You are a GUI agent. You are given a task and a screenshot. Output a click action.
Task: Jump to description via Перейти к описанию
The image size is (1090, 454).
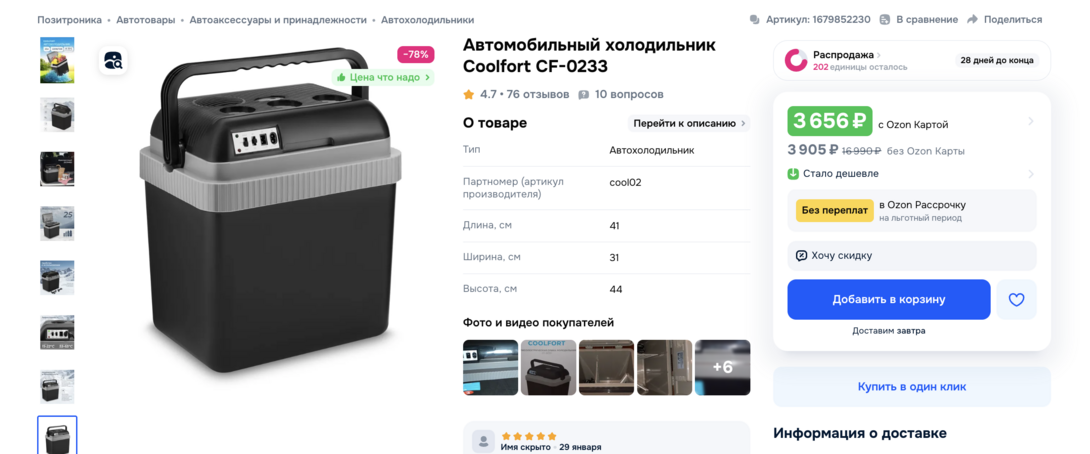(x=689, y=123)
